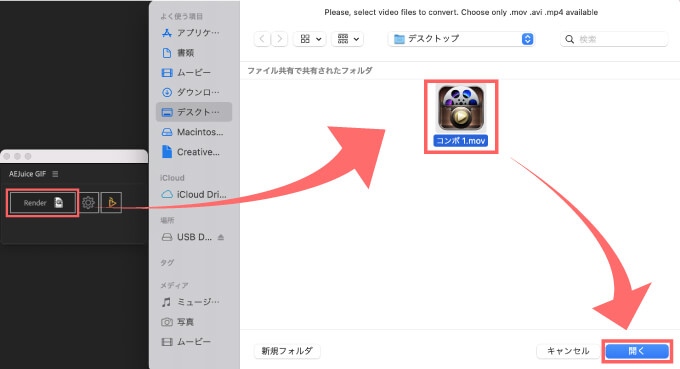Select ムービー under the media section
This screenshot has height=369, width=680.
(x=193, y=342)
